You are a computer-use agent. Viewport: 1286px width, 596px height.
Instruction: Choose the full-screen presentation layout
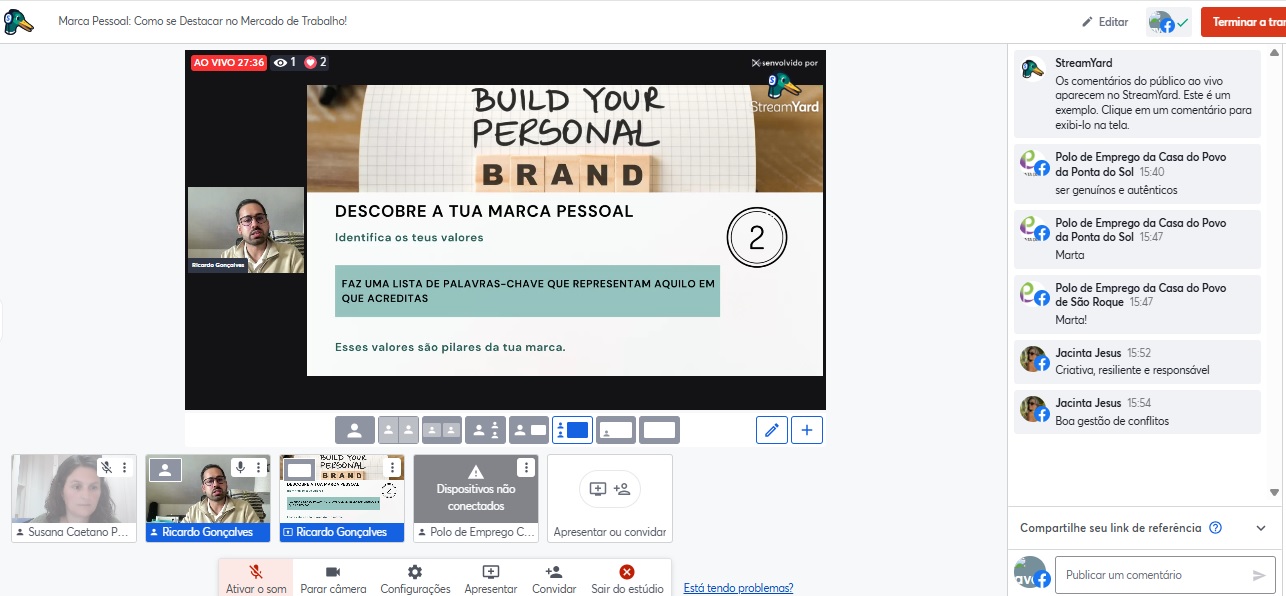658,430
